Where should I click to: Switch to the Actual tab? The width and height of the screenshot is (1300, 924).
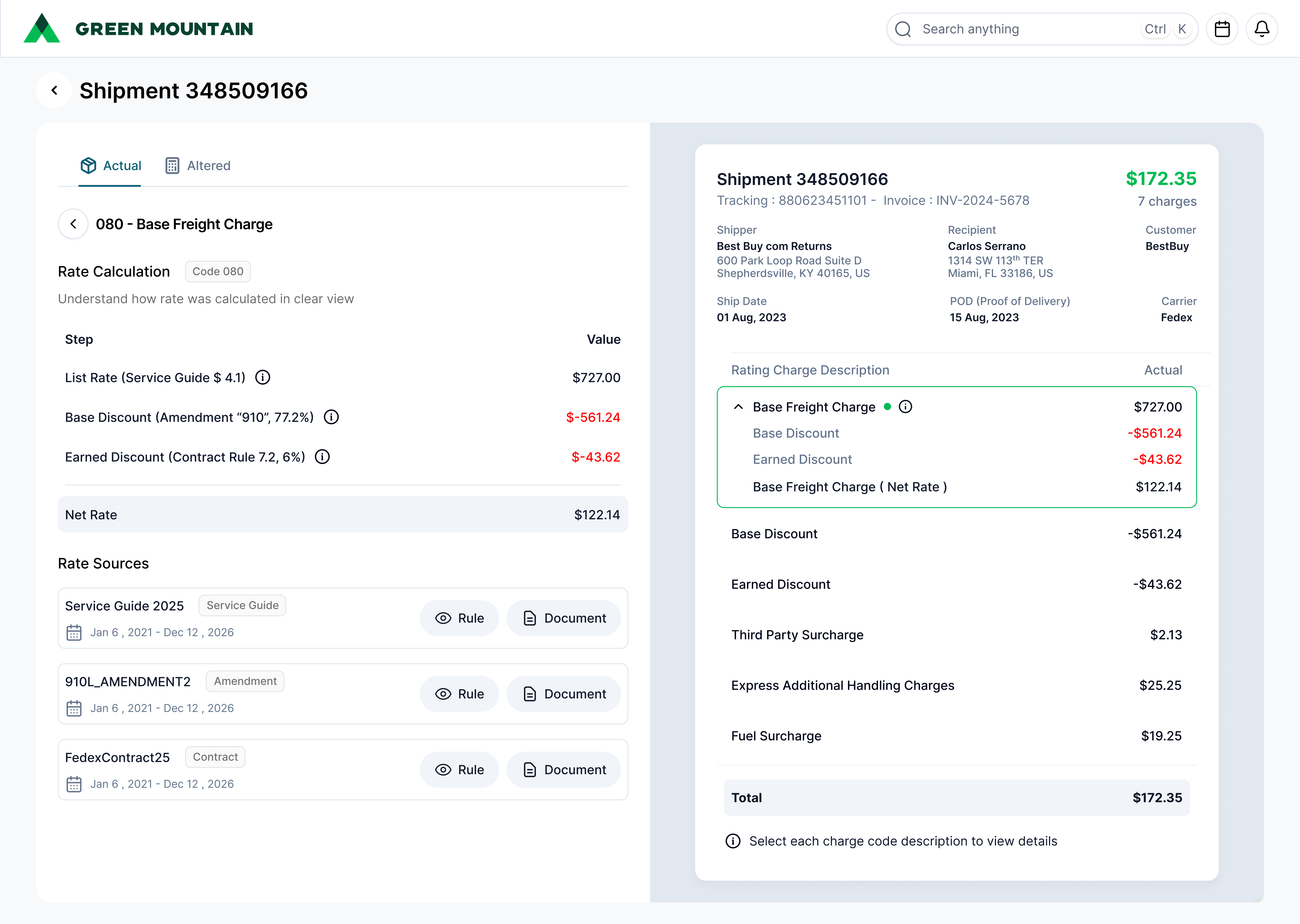pos(110,166)
